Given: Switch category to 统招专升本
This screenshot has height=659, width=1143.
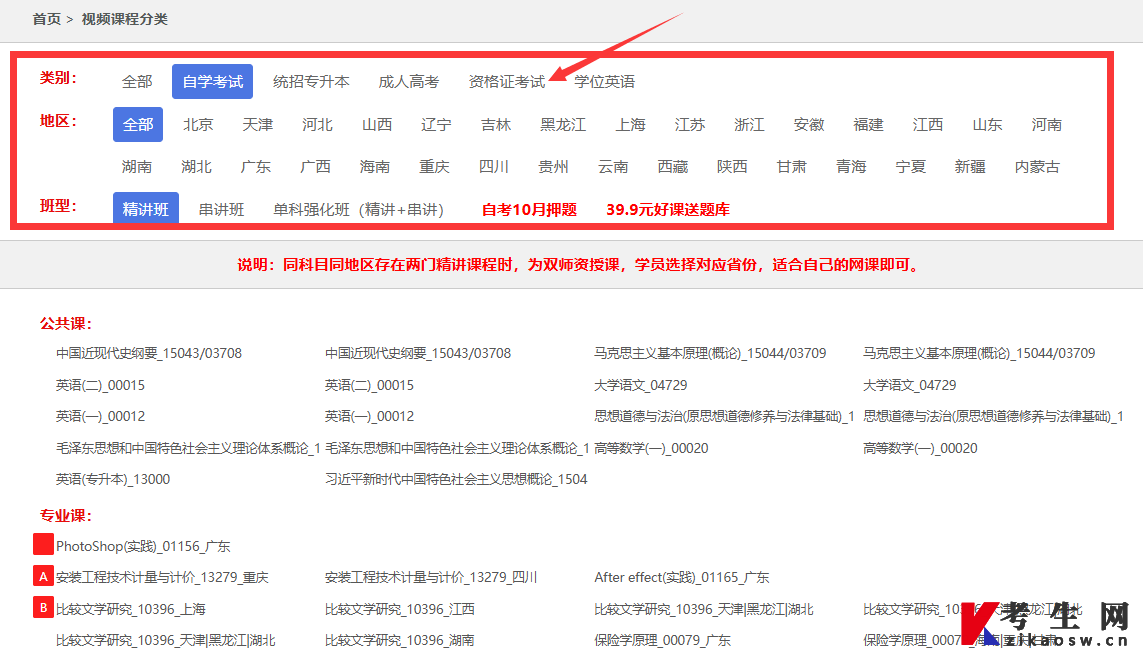Looking at the screenshot, I should (311, 82).
